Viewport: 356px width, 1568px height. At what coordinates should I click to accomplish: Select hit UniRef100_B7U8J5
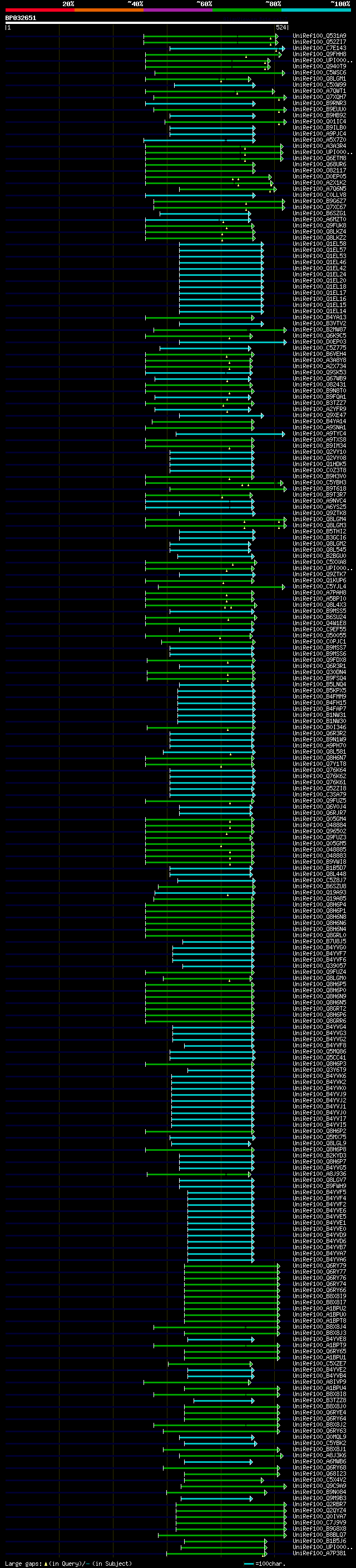[319, 941]
